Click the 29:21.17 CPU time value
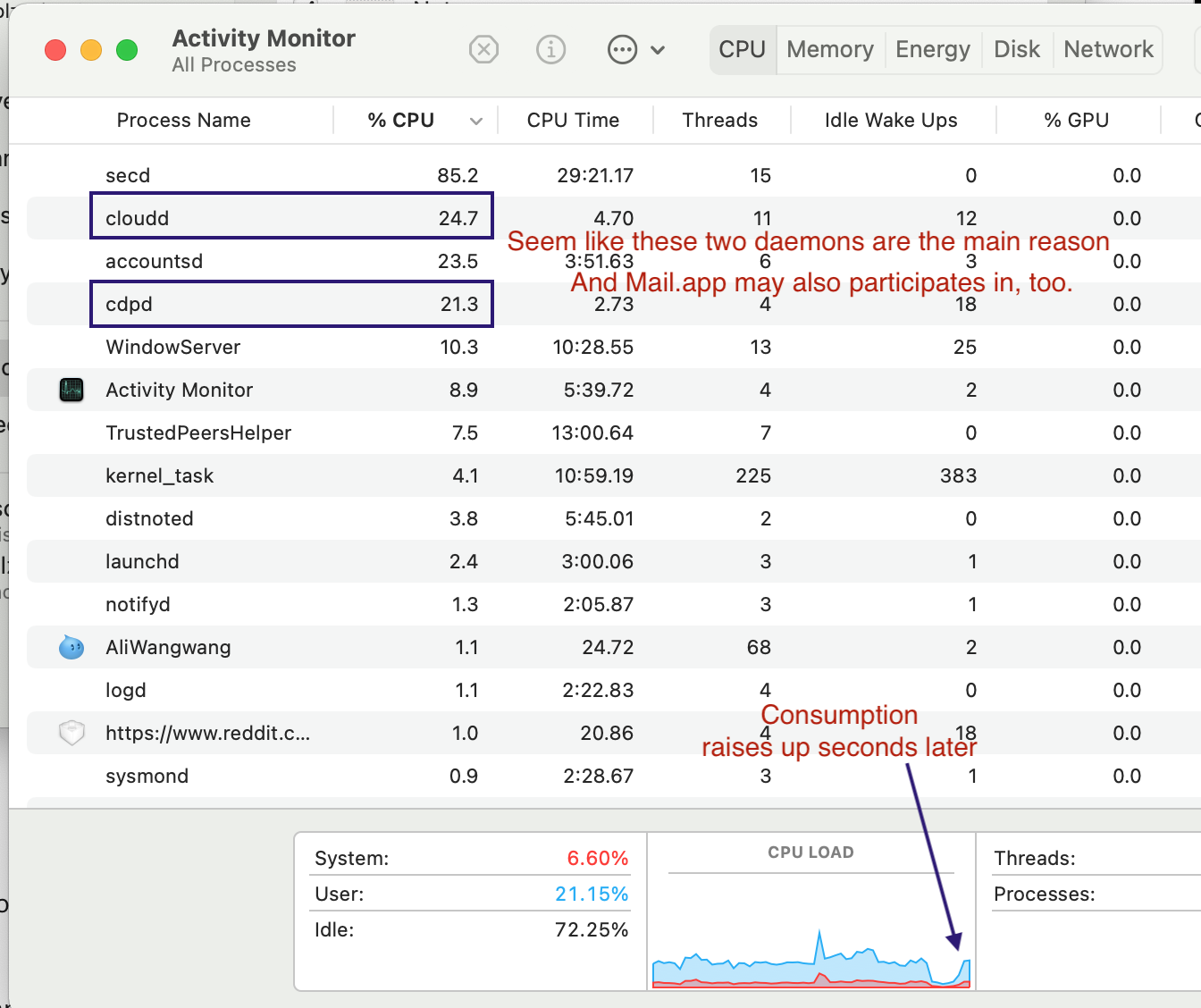This screenshot has width=1201, height=1008. 595,175
